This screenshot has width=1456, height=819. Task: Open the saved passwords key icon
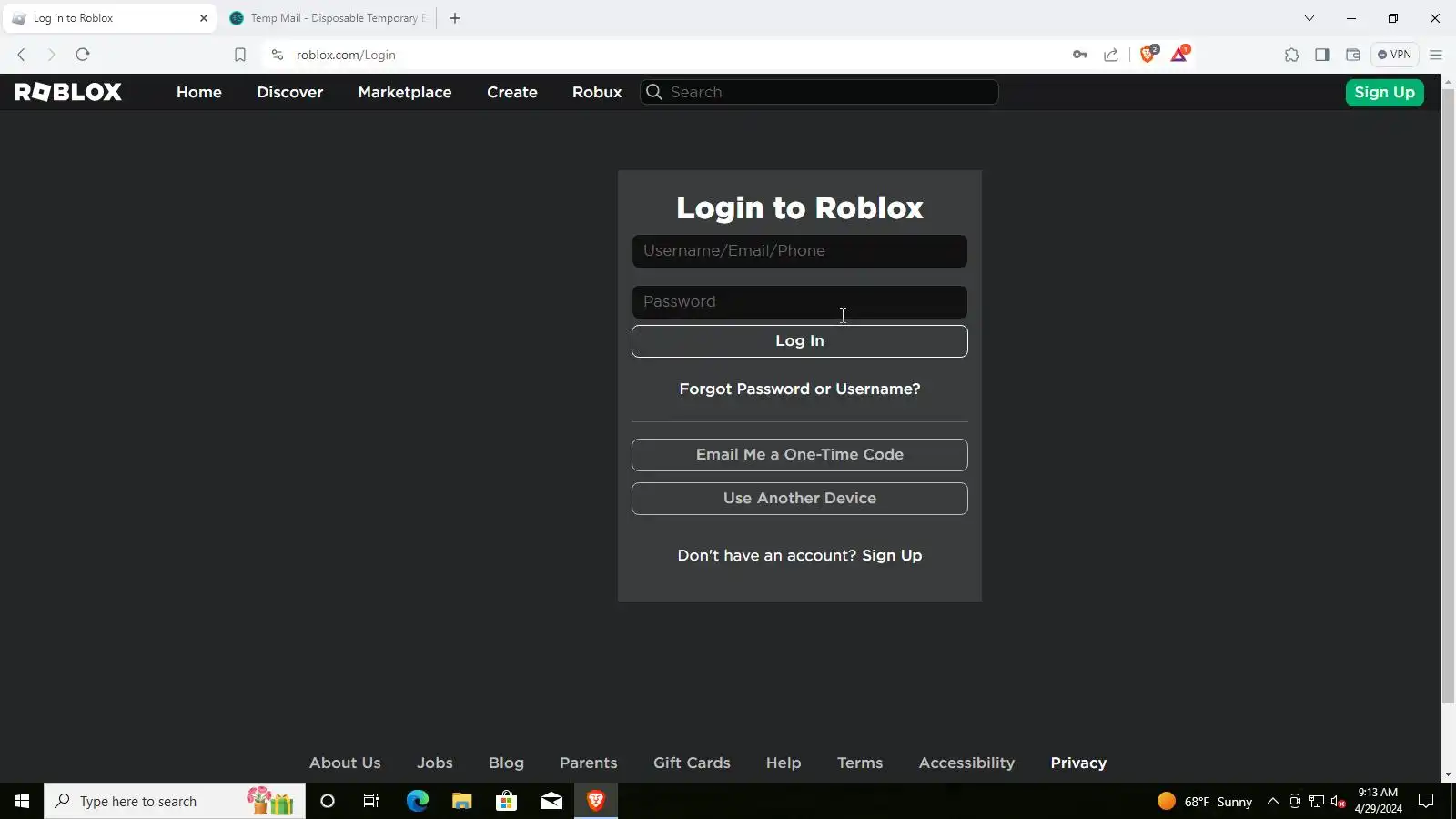1080,55
